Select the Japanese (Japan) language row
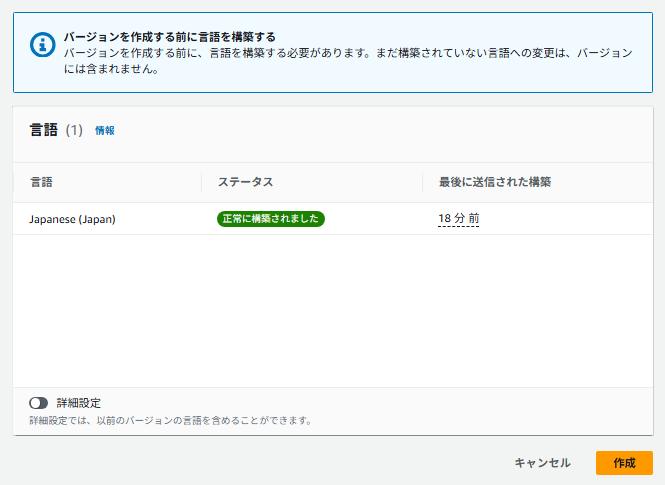Viewport: 665px width, 485px height. 72,219
